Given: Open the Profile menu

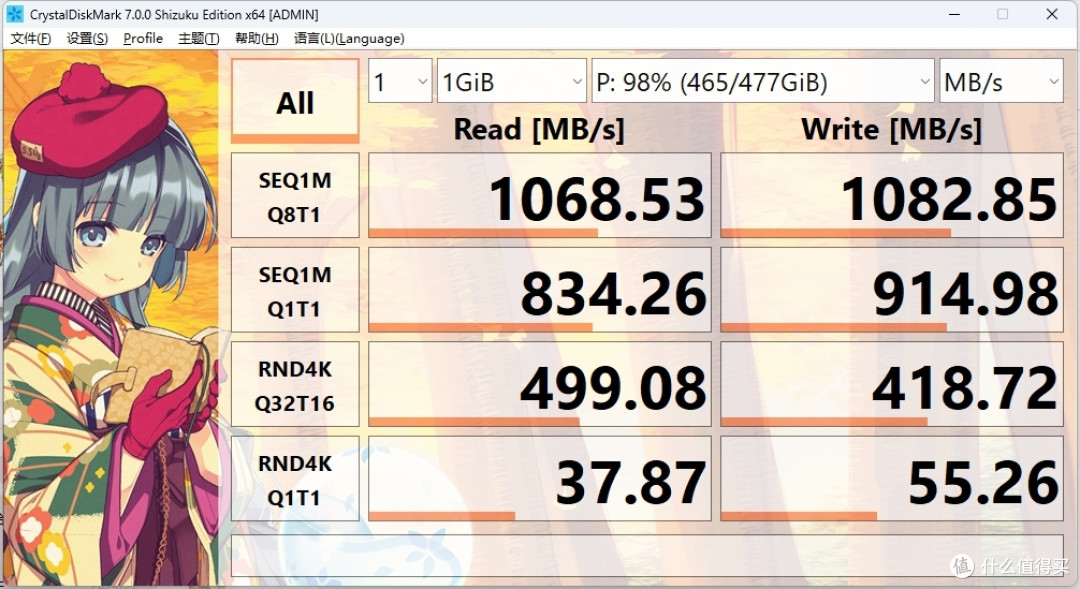Looking at the screenshot, I should (x=143, y=39).
